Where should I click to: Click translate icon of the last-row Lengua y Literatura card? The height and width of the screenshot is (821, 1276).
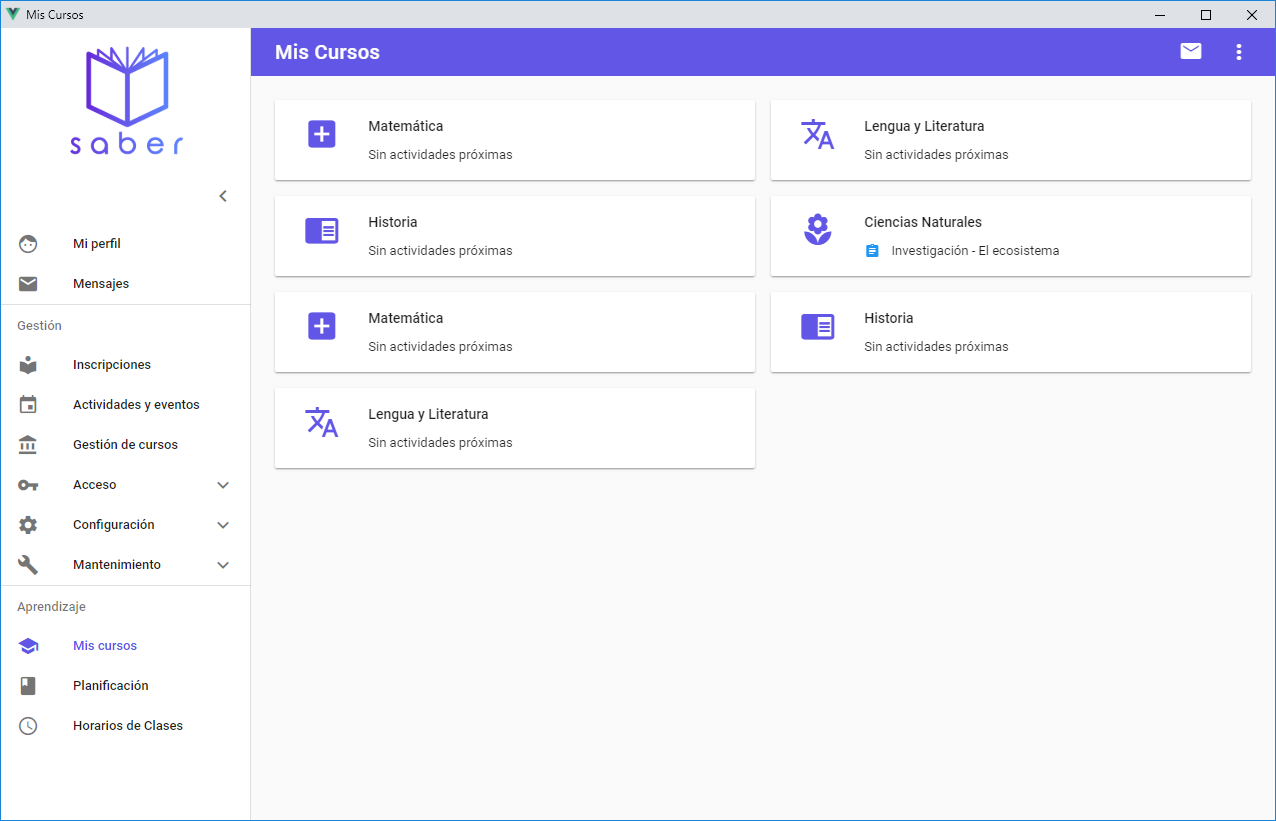pyautogui.click(x=322, y=422)
